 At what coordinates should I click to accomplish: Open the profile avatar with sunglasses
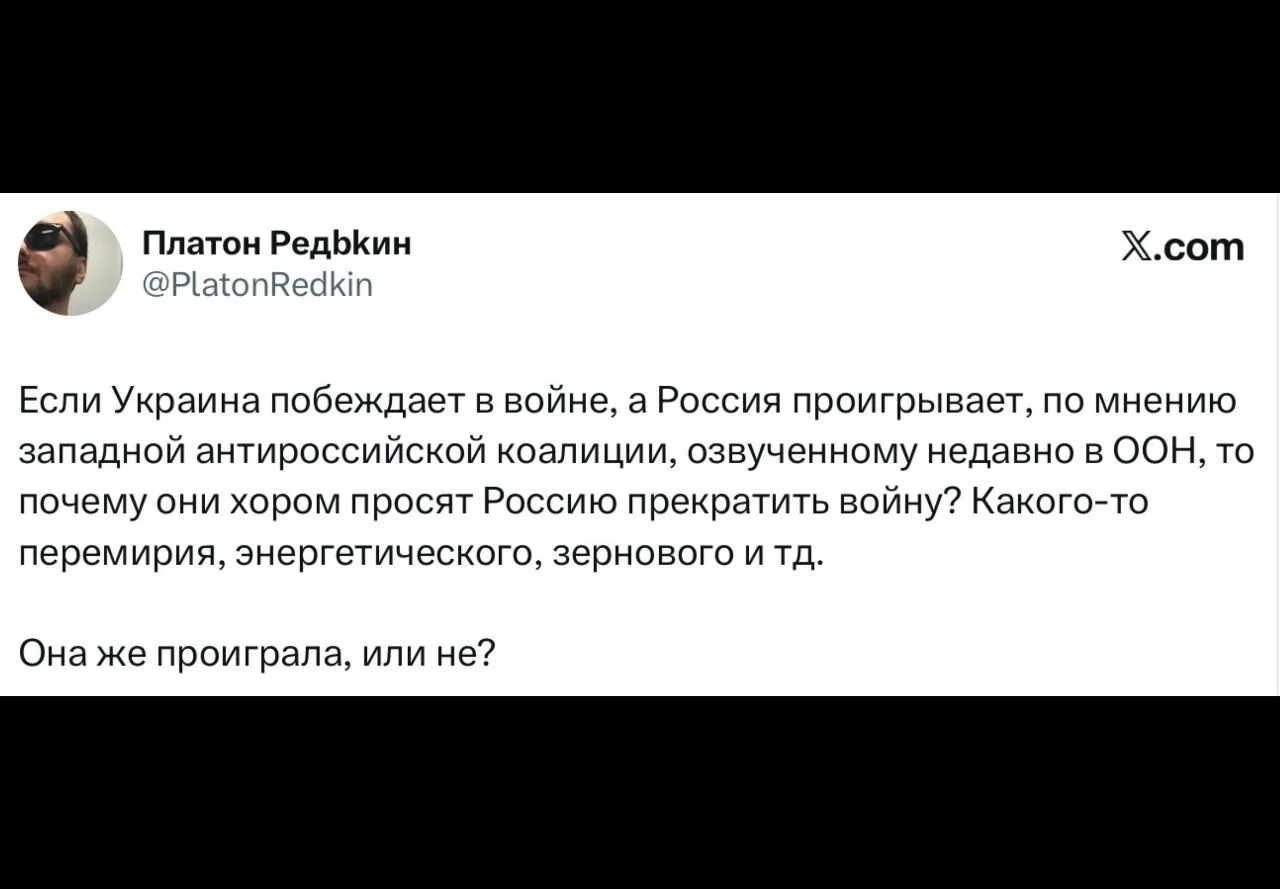[x=70, y=262]
